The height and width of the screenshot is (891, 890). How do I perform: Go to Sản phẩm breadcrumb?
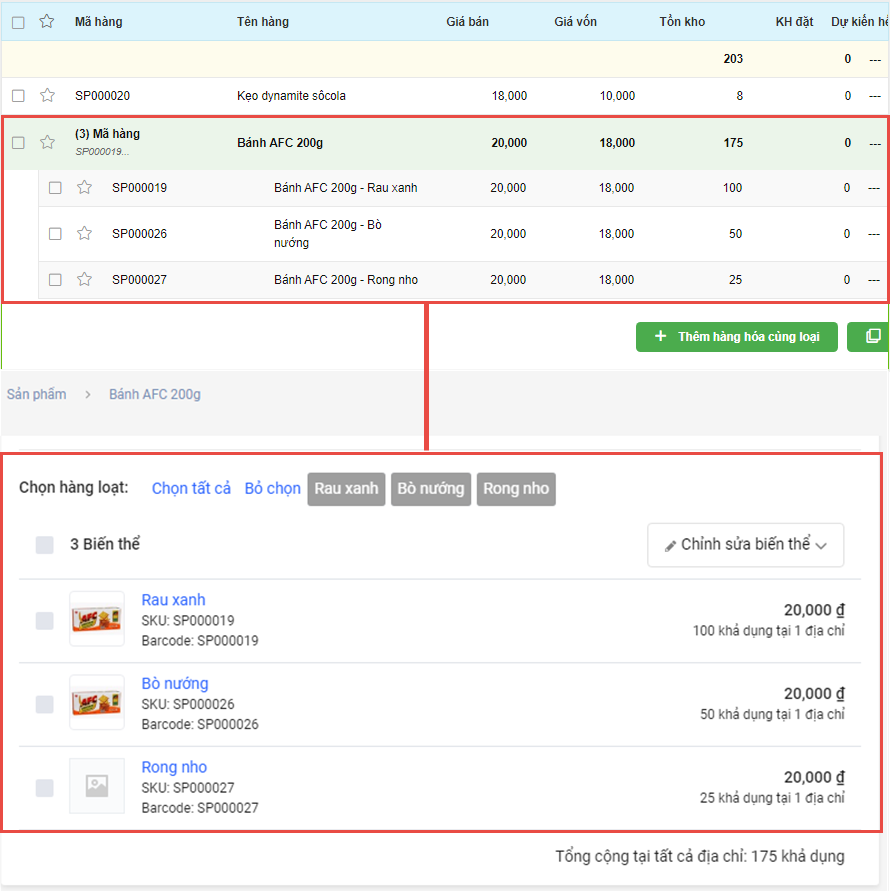(x=37, y=394)
